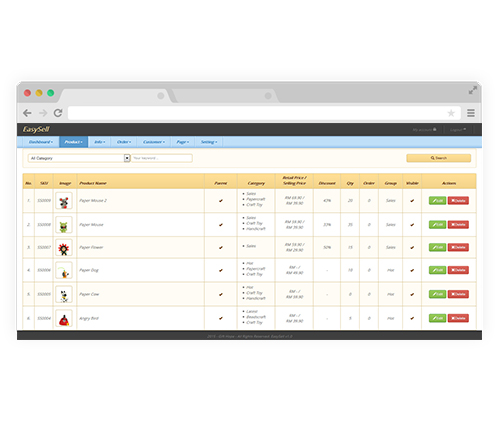Open the Setting menu dropdown
Image resolution: width=500 pixels, height=430 pixels.
[x=209, y=142]
